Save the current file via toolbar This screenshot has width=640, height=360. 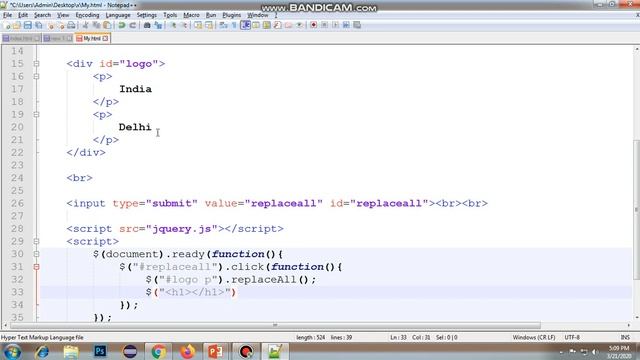[27, 25]
